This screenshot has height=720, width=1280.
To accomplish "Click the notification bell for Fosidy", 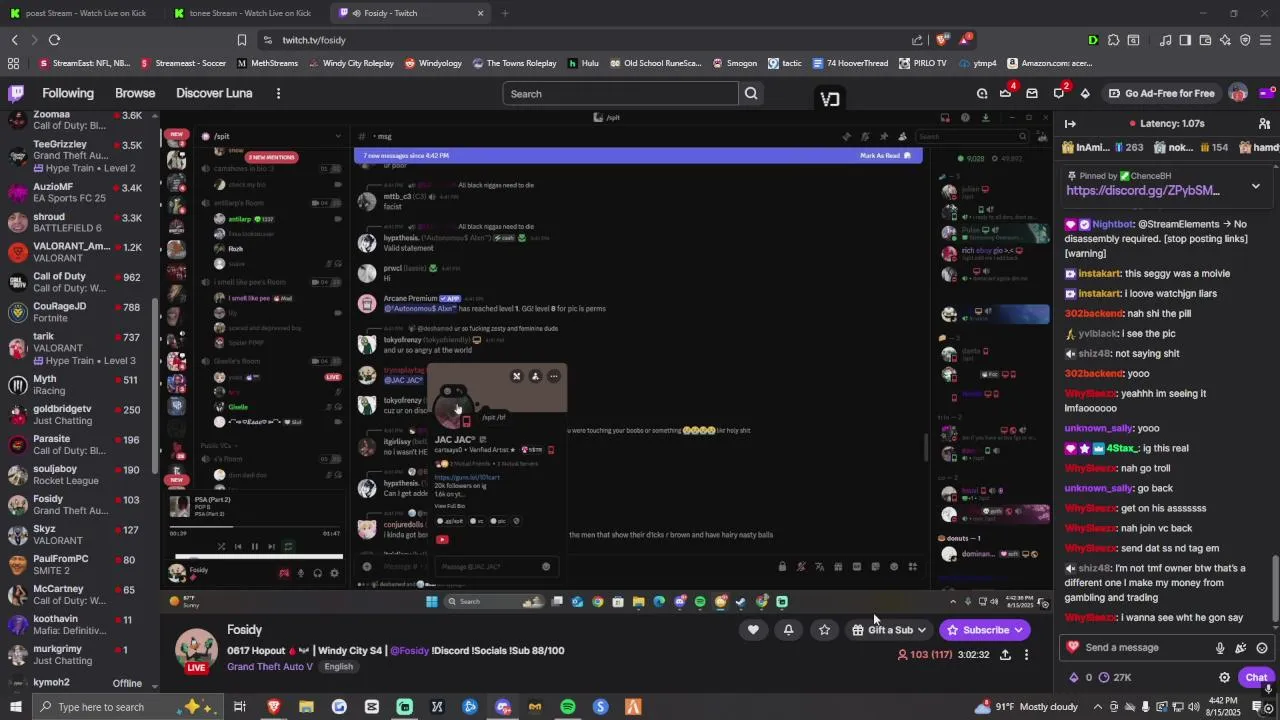I will point(788,630).
